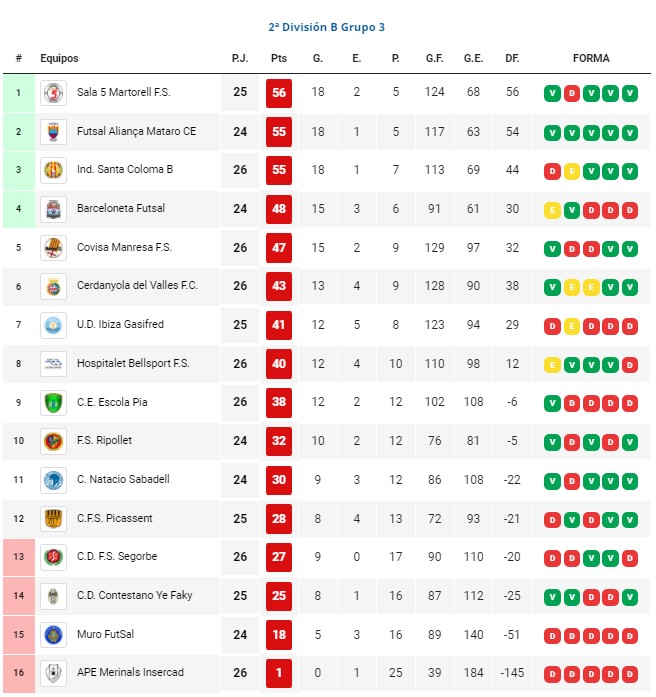This screenshot has width=656, height=697.
Task: Click the yellow E form badge in the Barceloneta Futsal row
Action: pos(552,210)
